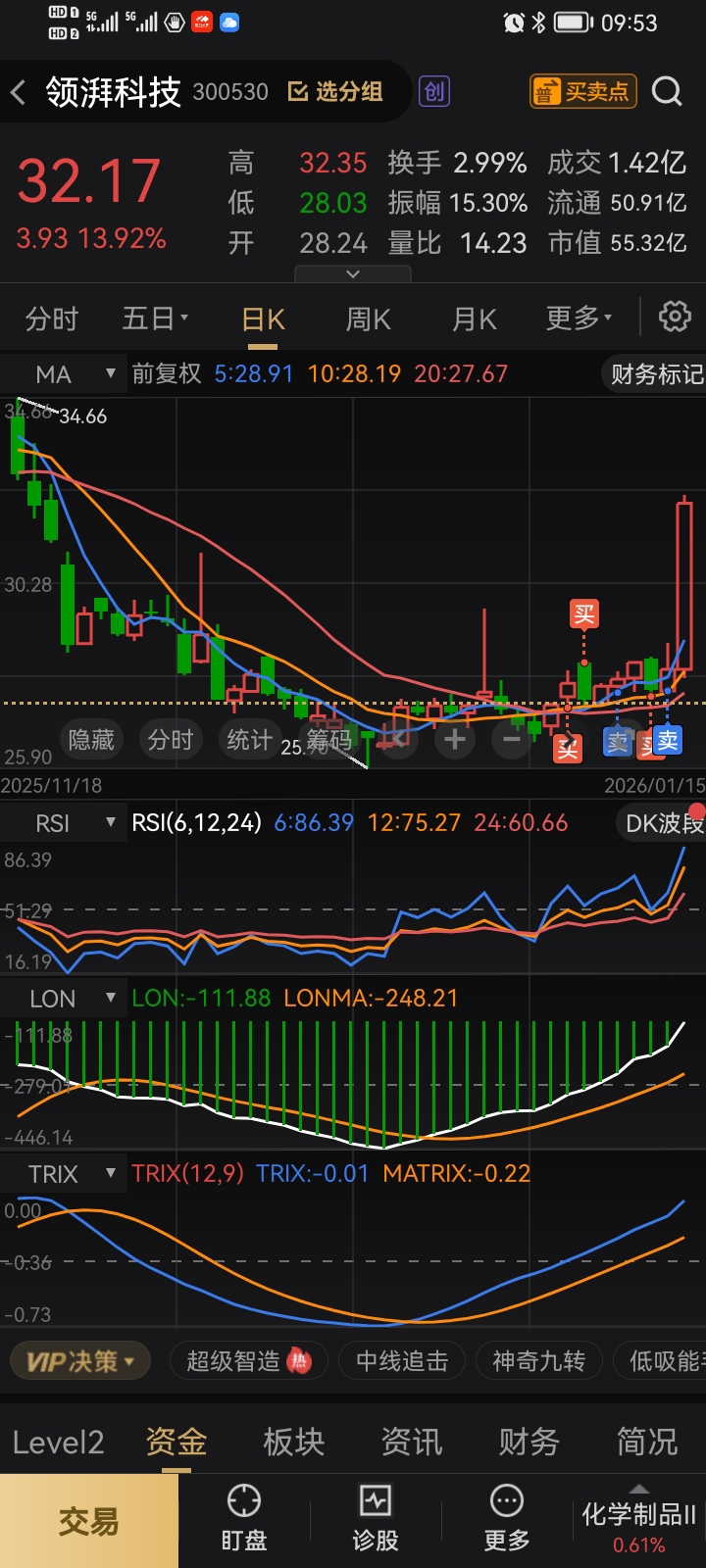Image resolution: width=706 pixels, height=1568 pixels.
Task: Tap the rightmost blue 卖 sell marker
Action: [668, 741]
